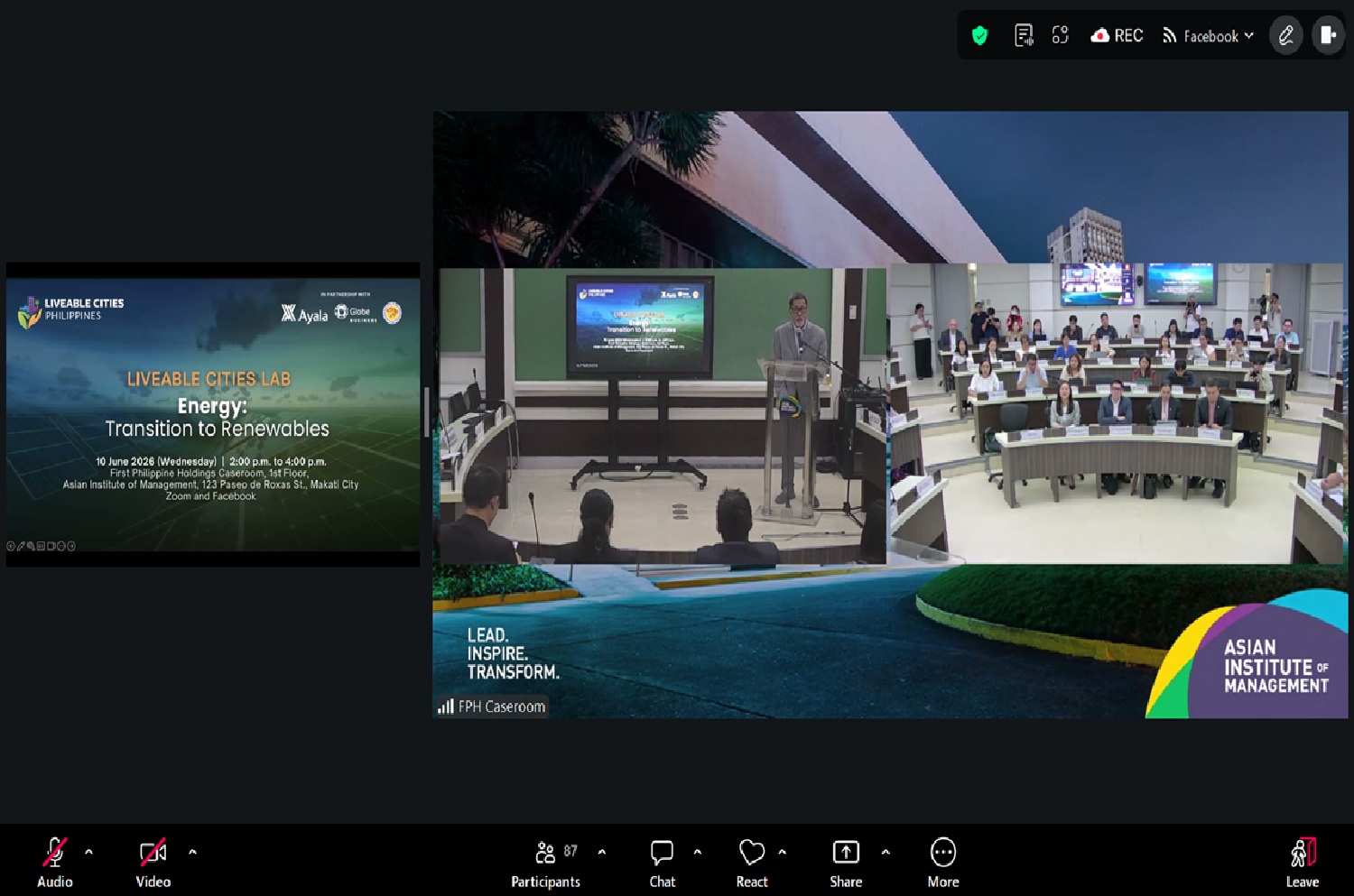Expand the React options caret
The width and height of the screenshot is (1354, 896).
coord(782,852)
